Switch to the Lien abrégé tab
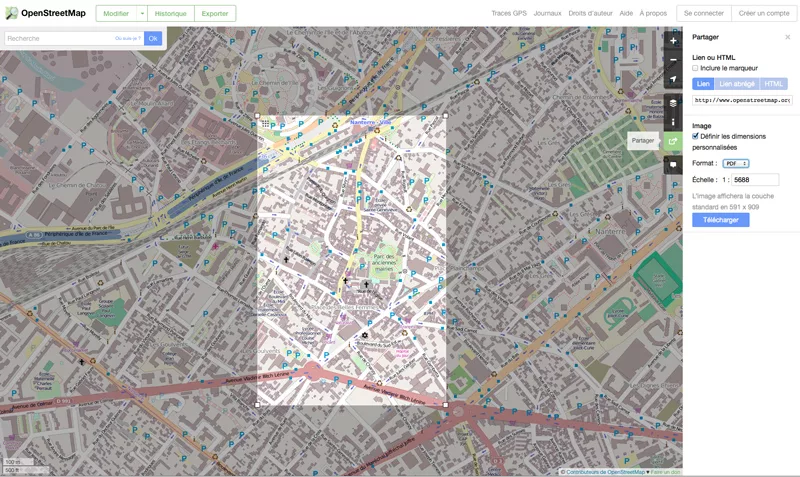Viewport: 800px width, 477px height. coord(737,84)
